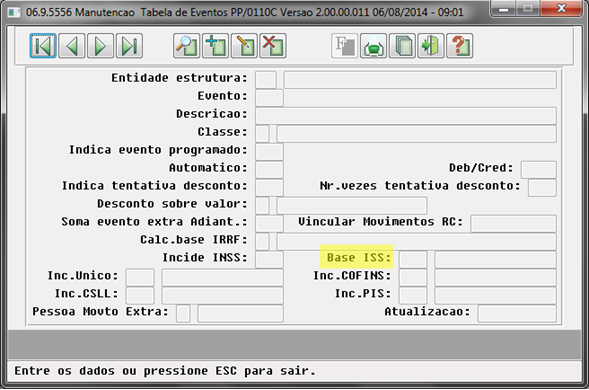Click the Evento input field
Screen dimensions: 589x390
[x=269, y=98]
